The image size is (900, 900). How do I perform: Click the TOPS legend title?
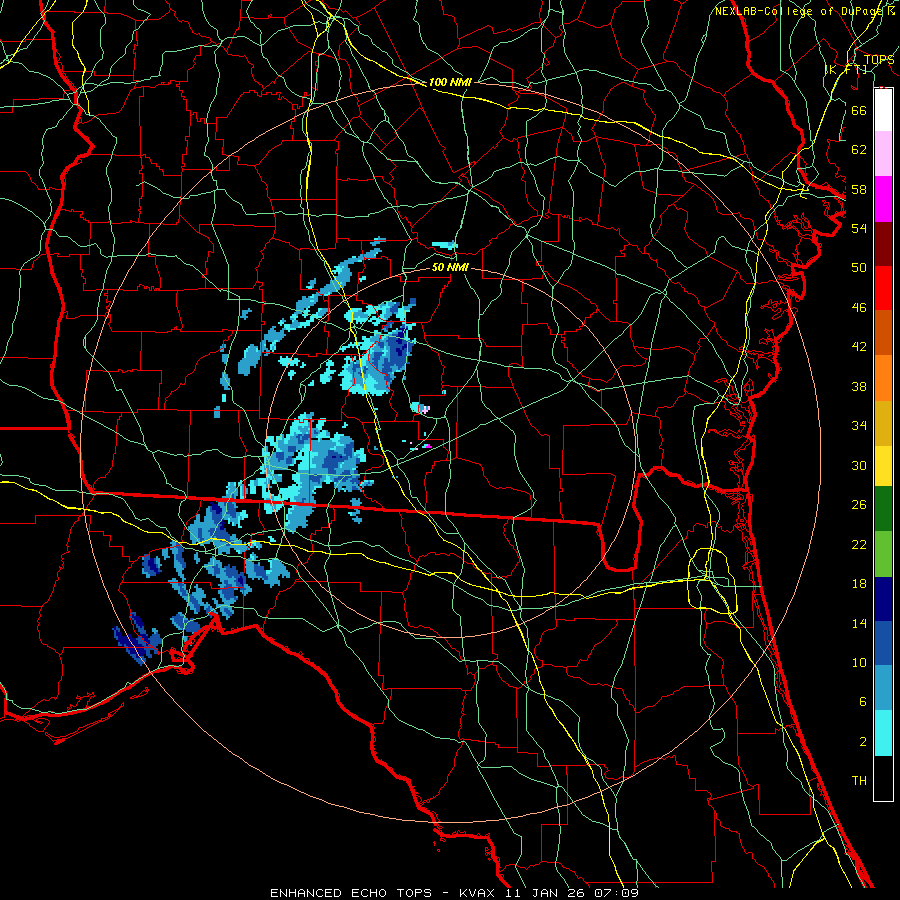pyautogui.click(x=879, y=60)
